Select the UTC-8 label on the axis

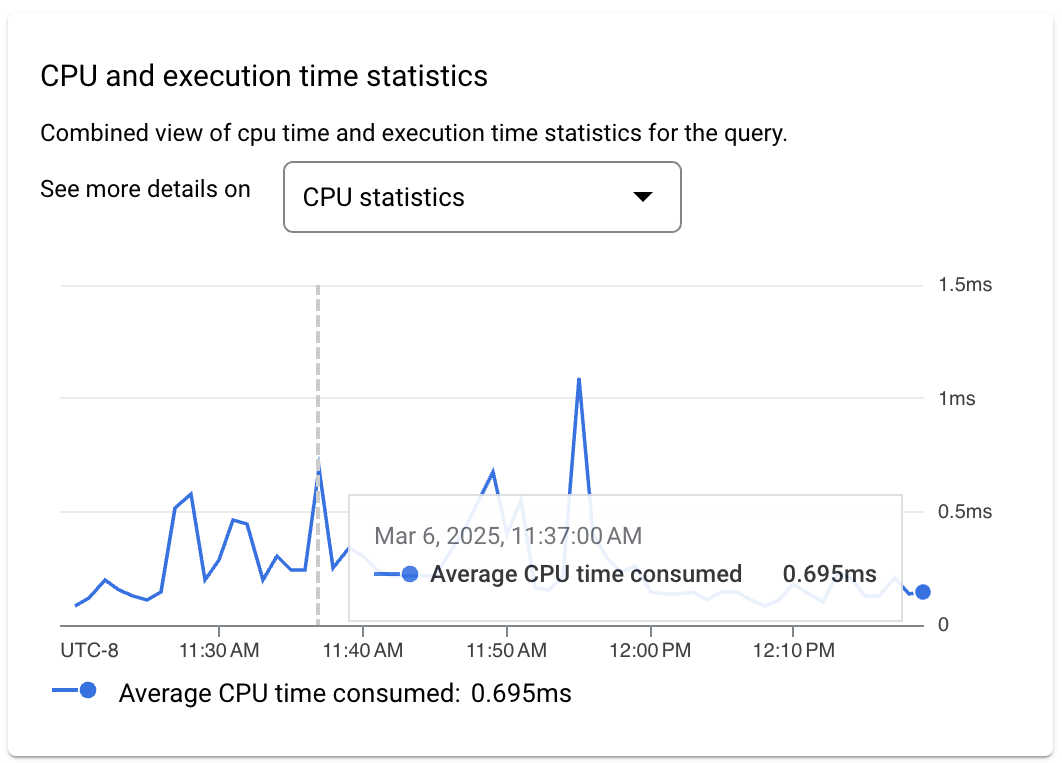(88, 650)
